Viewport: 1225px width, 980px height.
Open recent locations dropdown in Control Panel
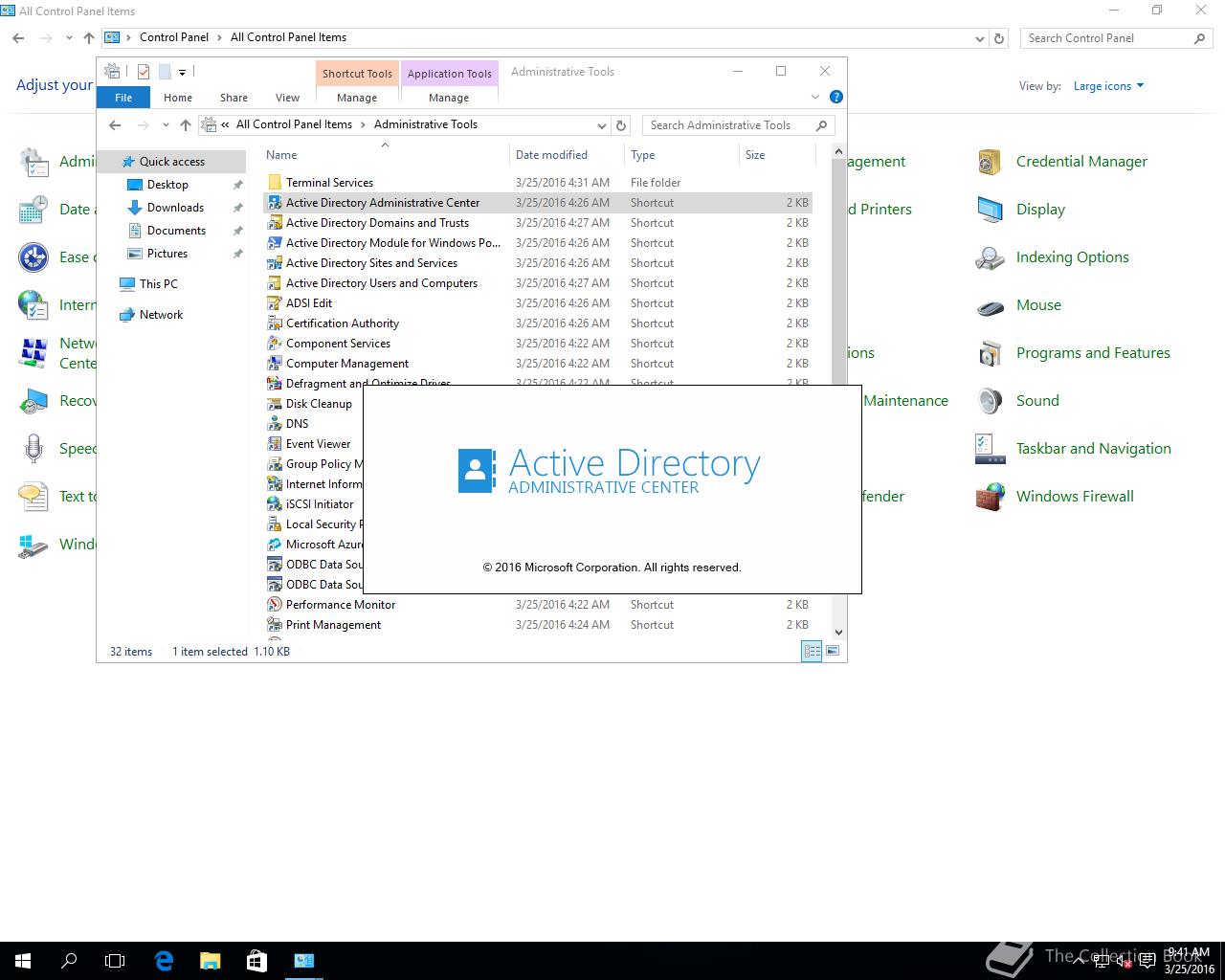point(69,38)
